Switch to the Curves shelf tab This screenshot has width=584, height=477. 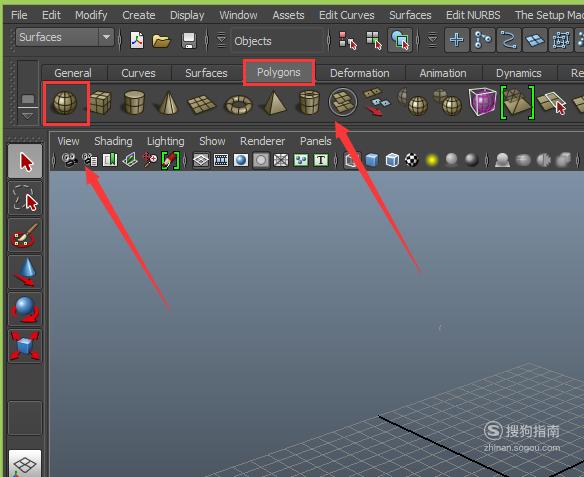(138, 73)
